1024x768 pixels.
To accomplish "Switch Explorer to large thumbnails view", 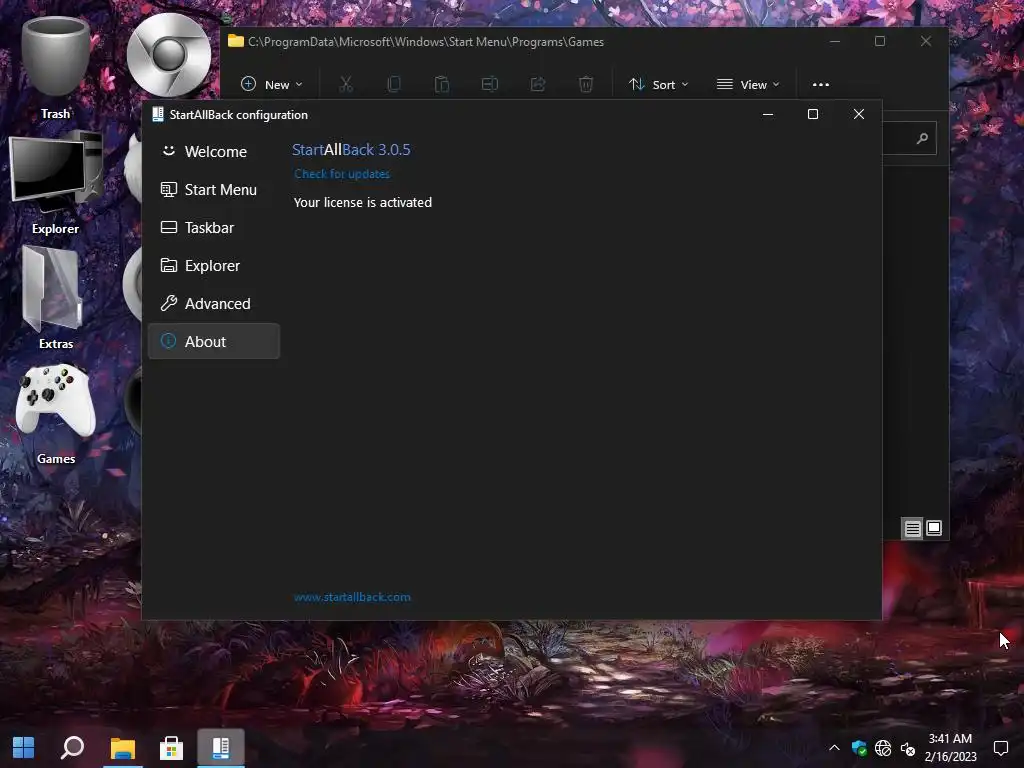I will [x=934, y=528].
